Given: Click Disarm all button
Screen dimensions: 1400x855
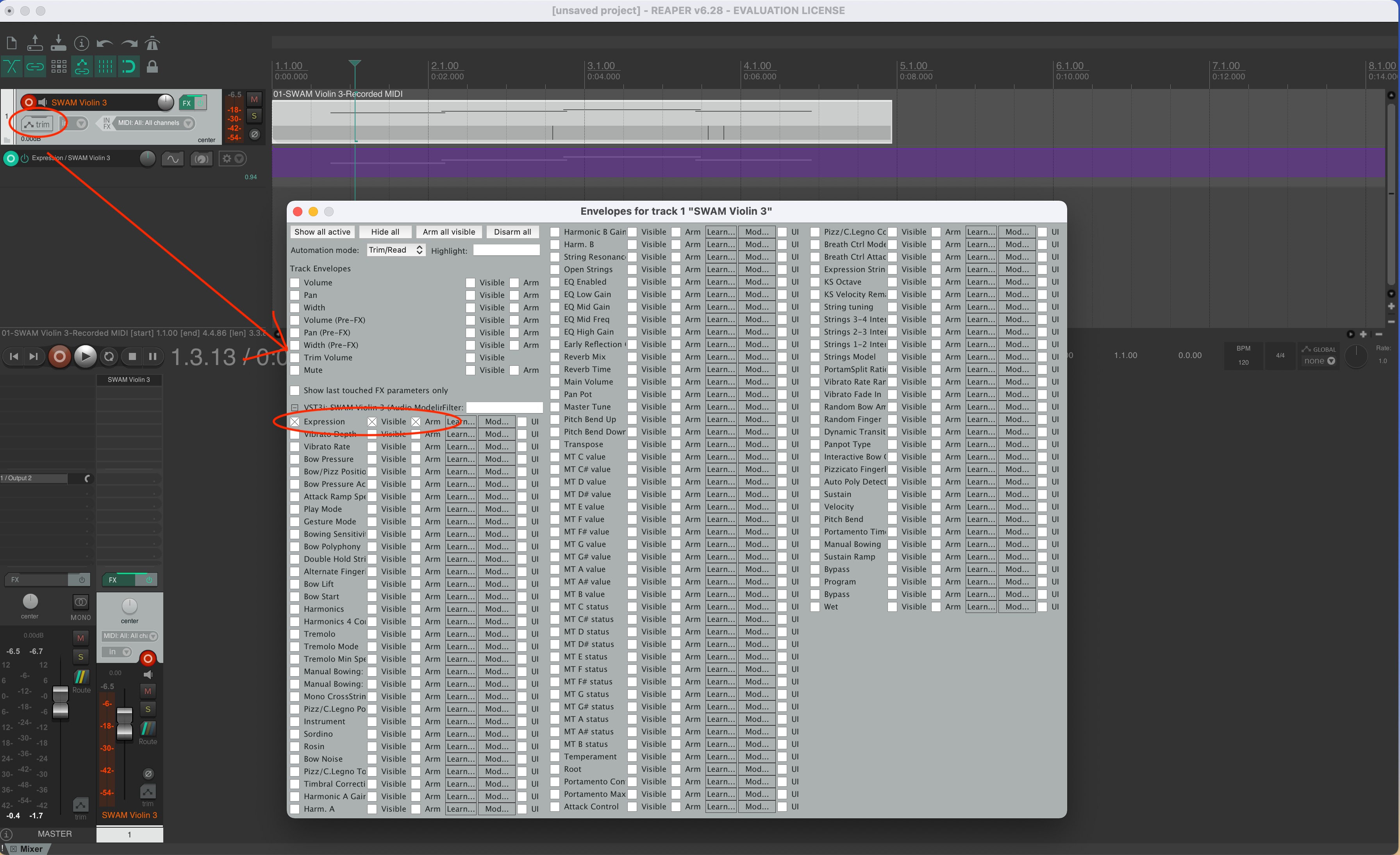Looking at the screenshot, I should (x=512, y=232).
